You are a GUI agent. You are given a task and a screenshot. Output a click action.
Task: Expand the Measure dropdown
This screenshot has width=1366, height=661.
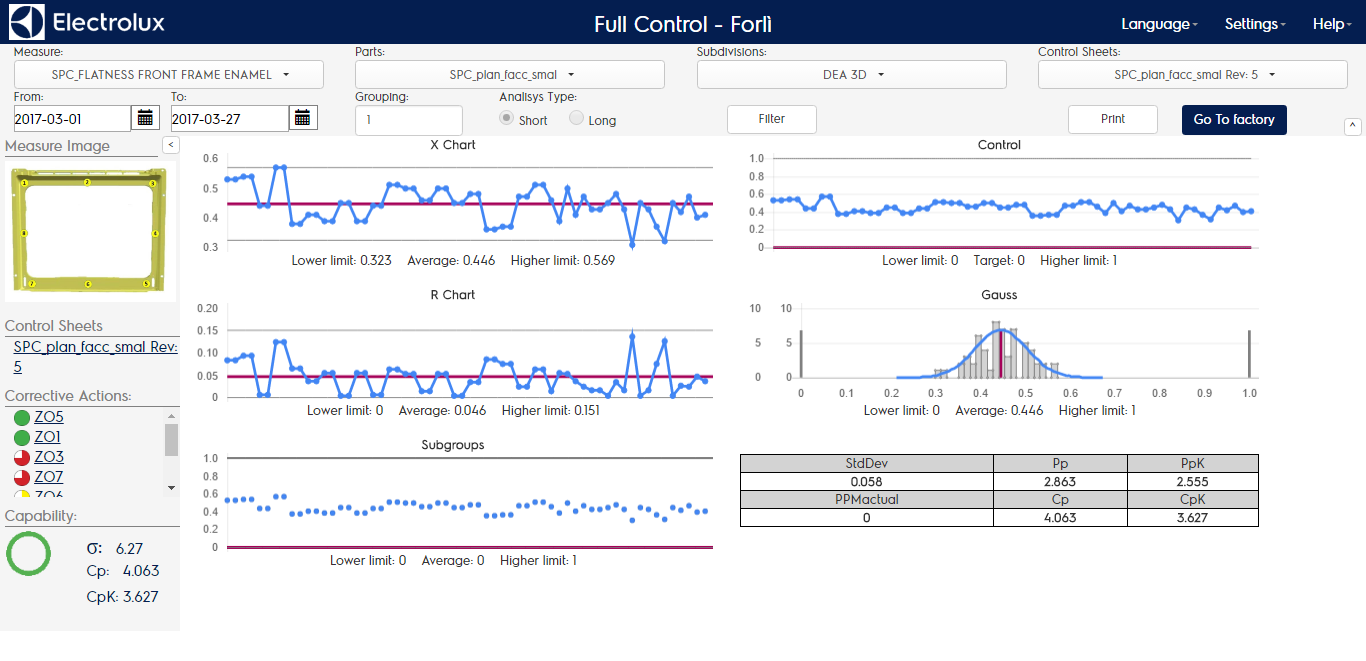[x=169, y=75]
